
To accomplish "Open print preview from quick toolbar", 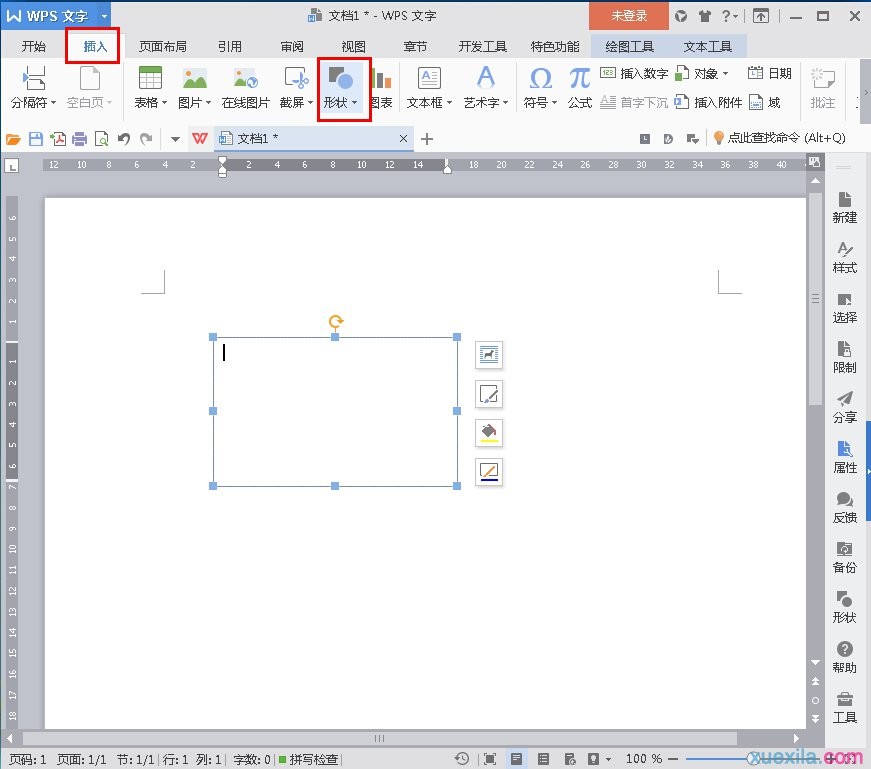I will (102, 139).
